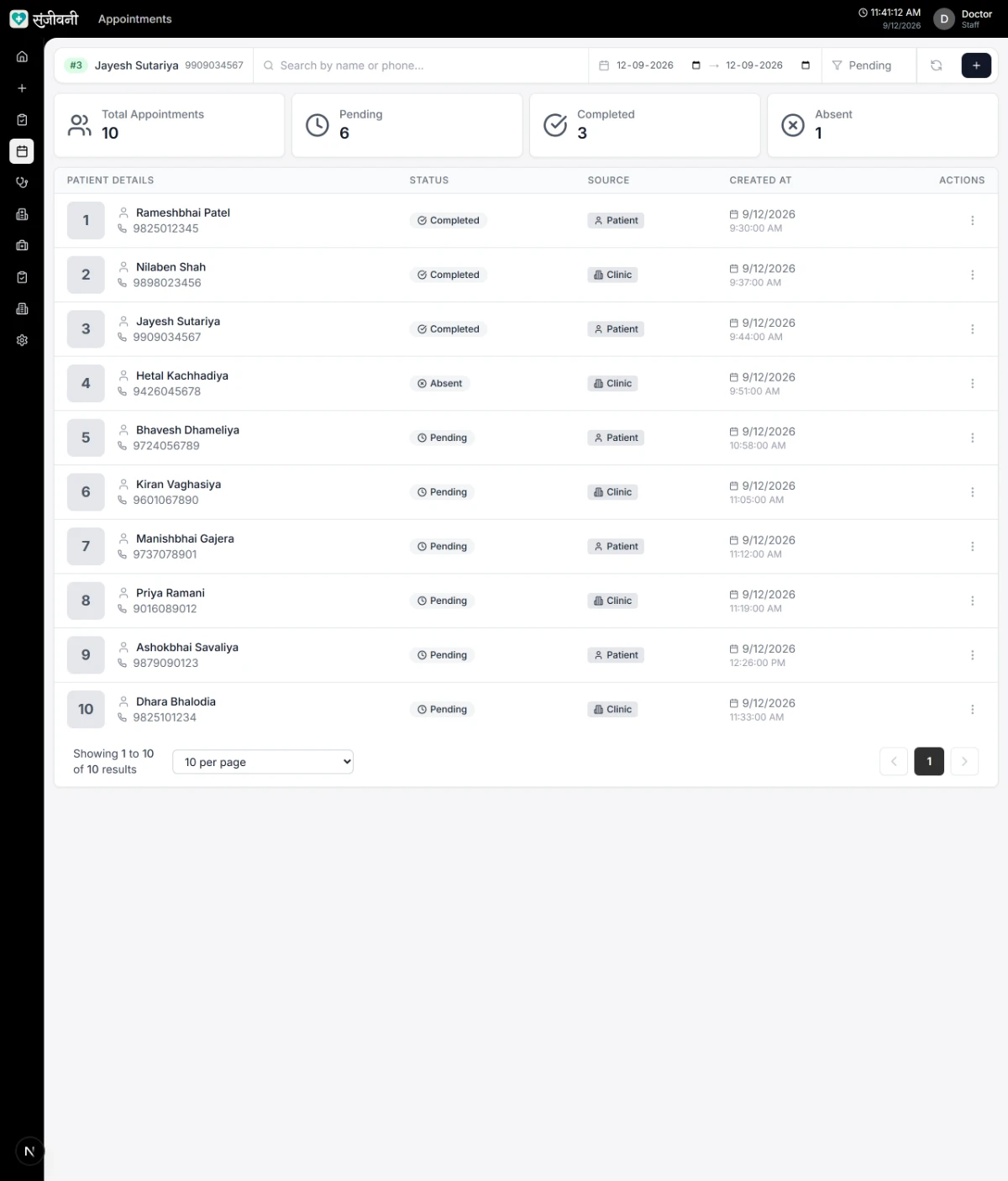1008x1181 pixels.
Task: Go to Home via sidebar house icon
Action: pyautogui.click(x=22, y=57)
